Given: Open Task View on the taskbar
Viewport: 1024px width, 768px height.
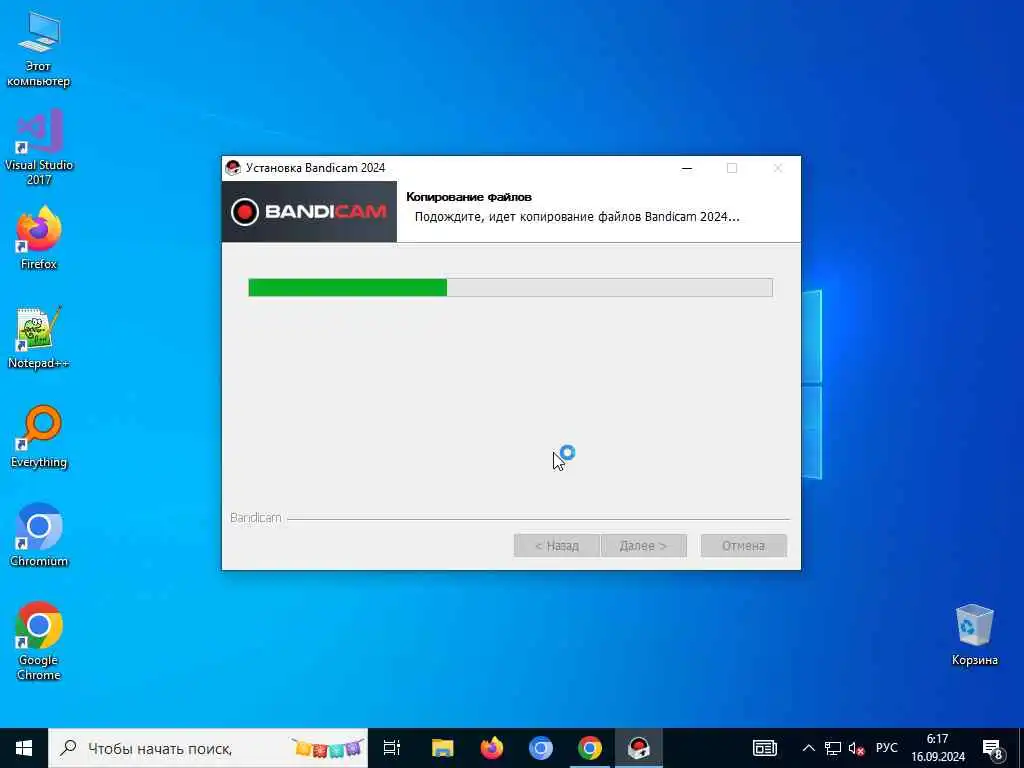Looking at the screenshot, I should tap(392, 748).
